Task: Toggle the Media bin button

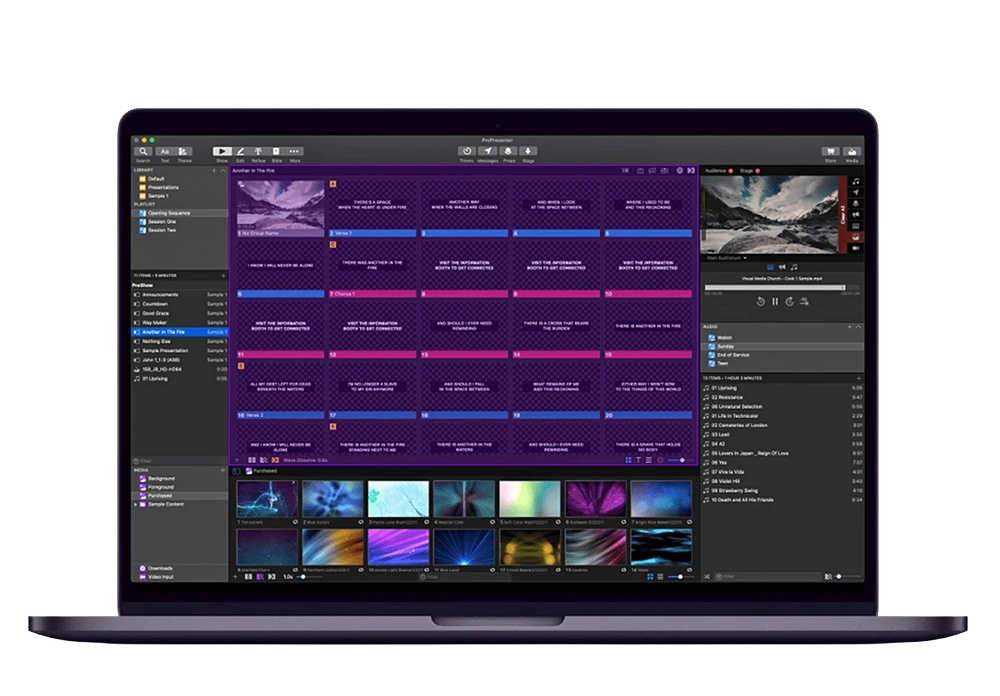Action: coord(852,151)
